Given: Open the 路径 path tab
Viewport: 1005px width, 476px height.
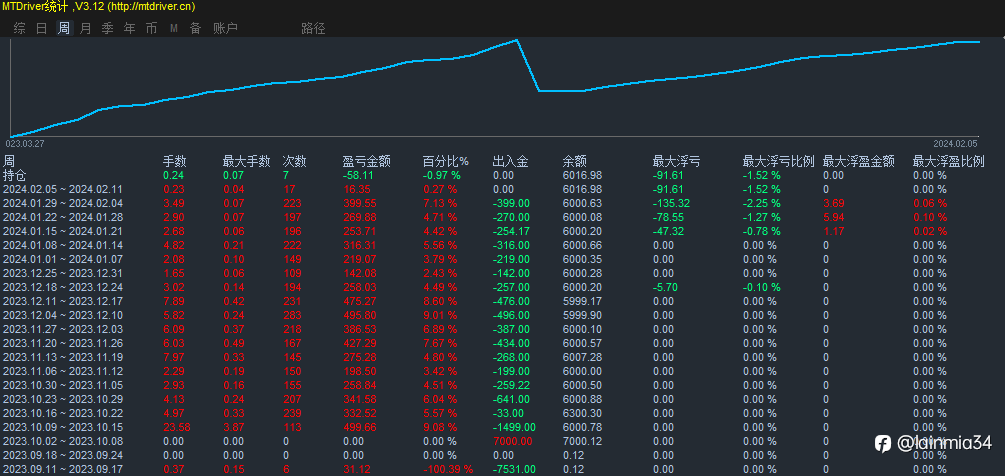Looking at the screenshot, I should (313, 28).
